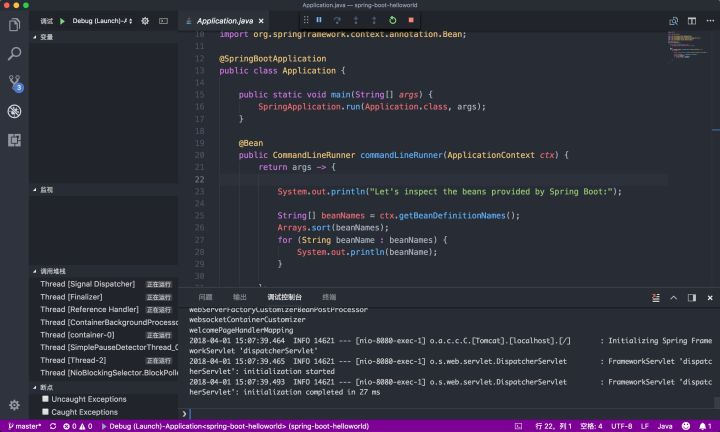Open Source Control view with 3 badge

point(15,83)
